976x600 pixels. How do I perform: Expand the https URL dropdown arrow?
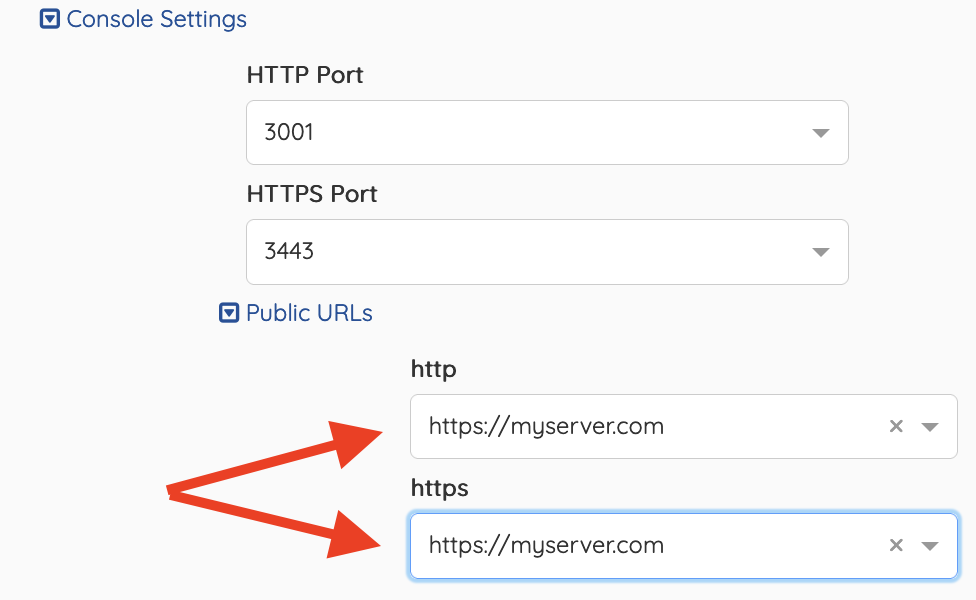tap(930, 546)
